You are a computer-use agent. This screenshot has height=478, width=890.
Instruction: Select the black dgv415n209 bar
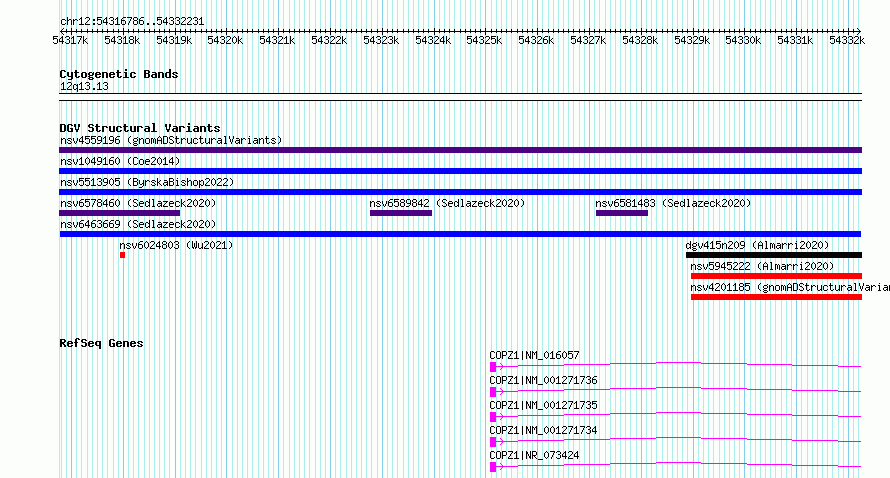pyautogui.click(x=774, y=255)
